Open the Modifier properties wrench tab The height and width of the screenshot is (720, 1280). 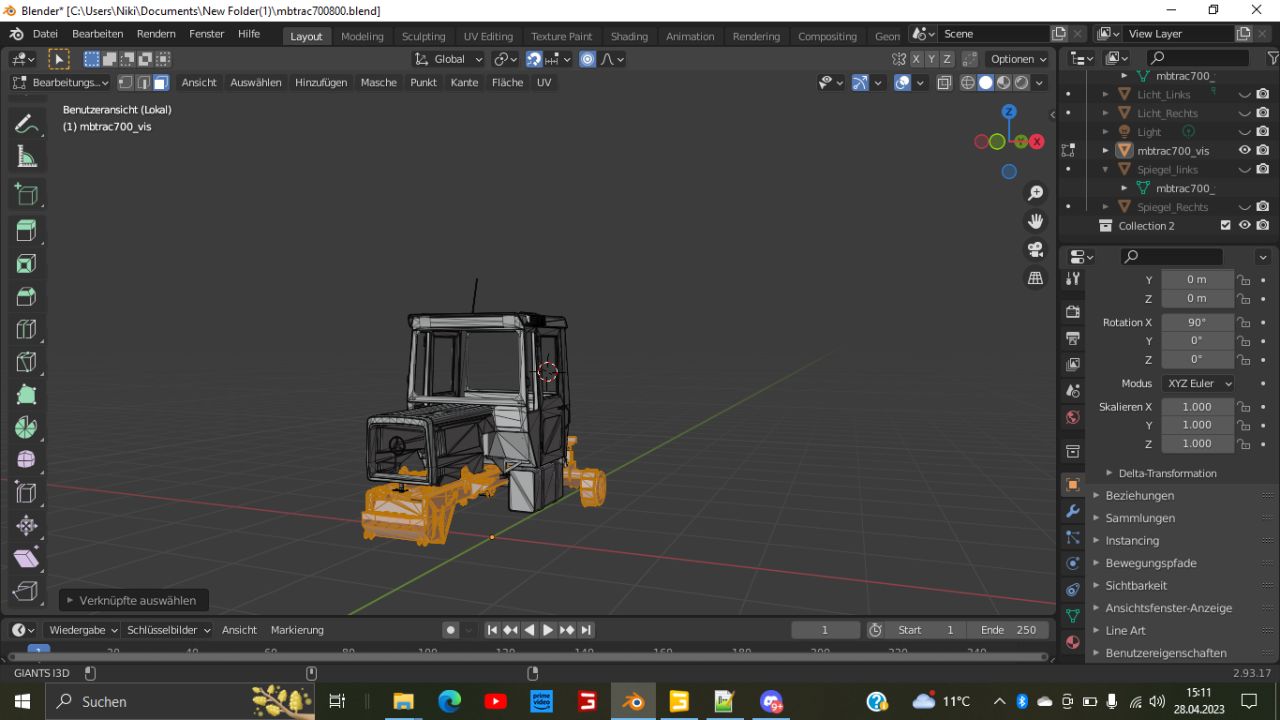[1073, 511]
